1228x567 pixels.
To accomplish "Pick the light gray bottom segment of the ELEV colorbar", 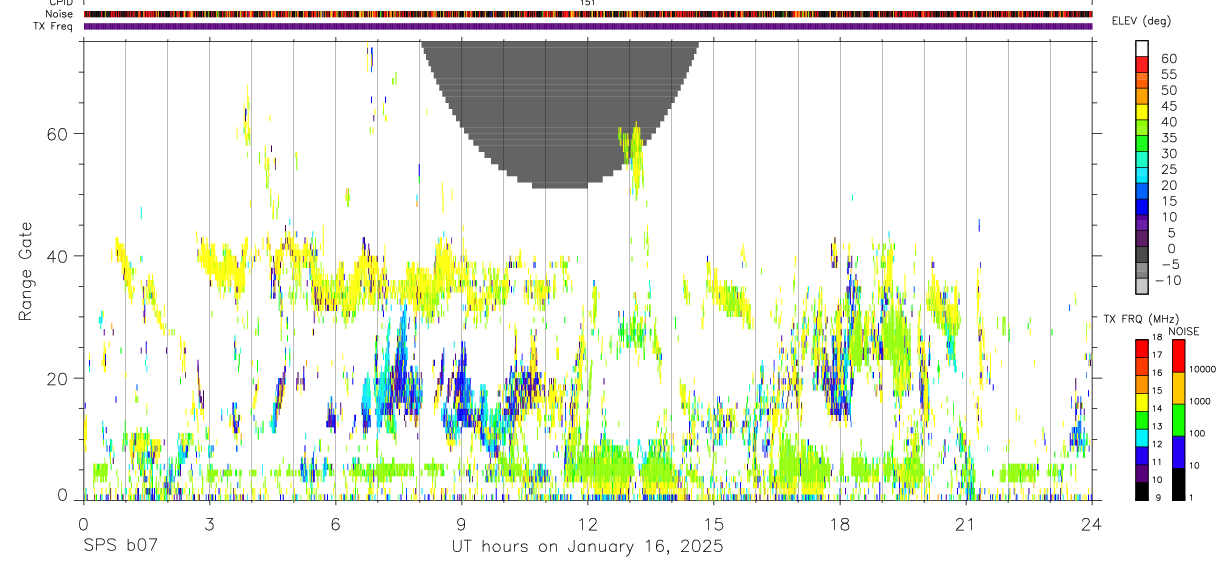I will pyautogui.click(x=1142, y=286).
